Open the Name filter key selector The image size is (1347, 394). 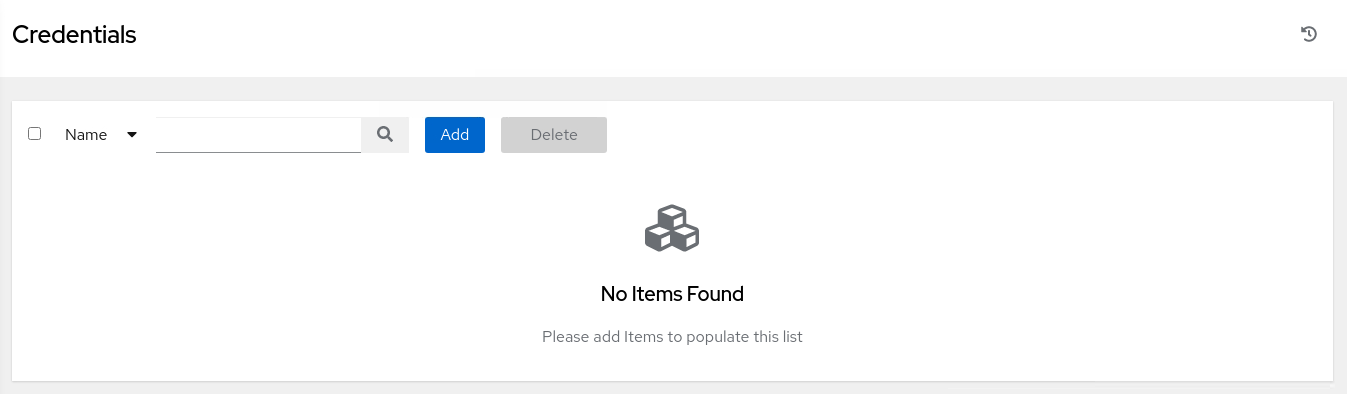pos(101,135)
